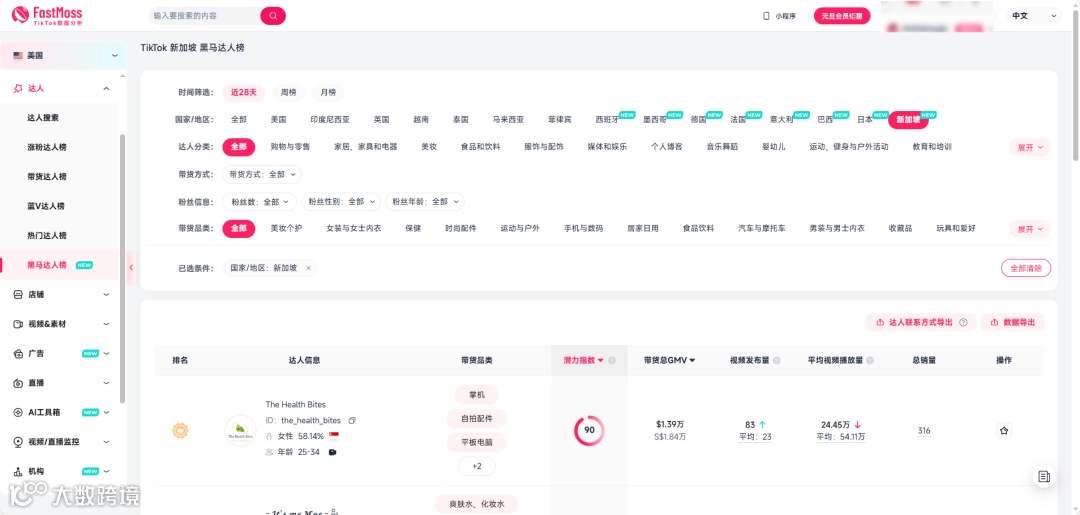Remove the 国家/地区：新加坡 filter tag

pos(309,268)
